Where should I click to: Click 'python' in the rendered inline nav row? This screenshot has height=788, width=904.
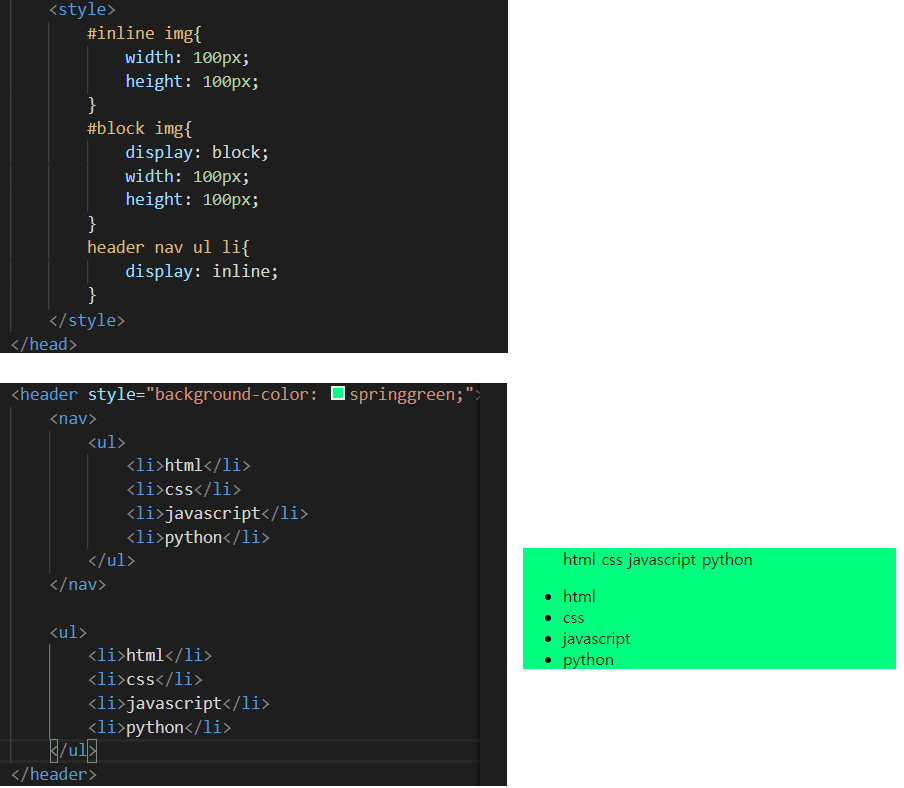pyautogui.click(x=727, y=560)
